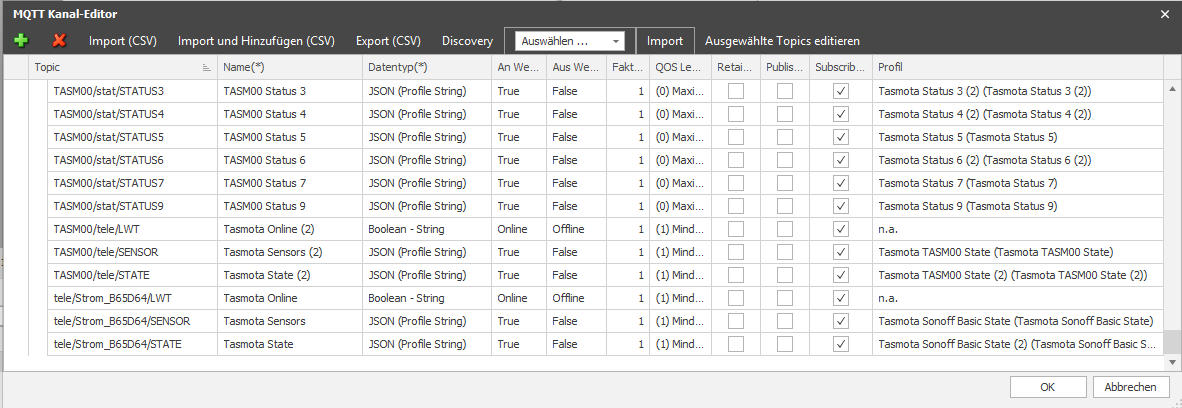
Task: Select name cell Tasmota State (2)
Action: tap(289, 275)
